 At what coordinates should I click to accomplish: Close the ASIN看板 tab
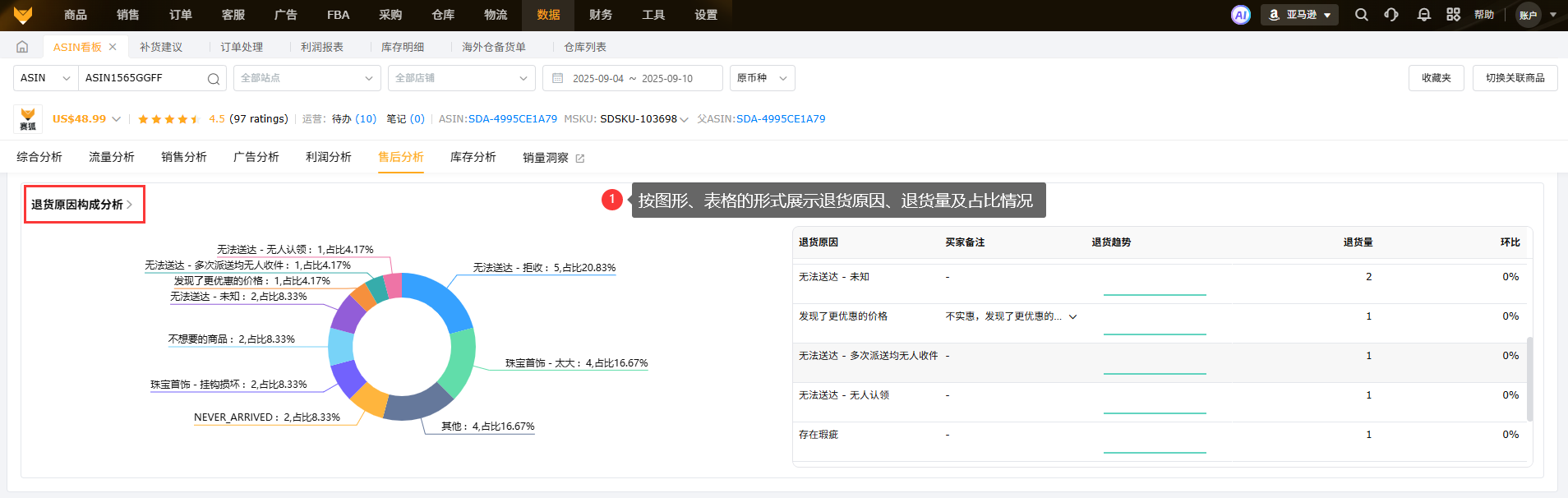click(x=113, y=47)
